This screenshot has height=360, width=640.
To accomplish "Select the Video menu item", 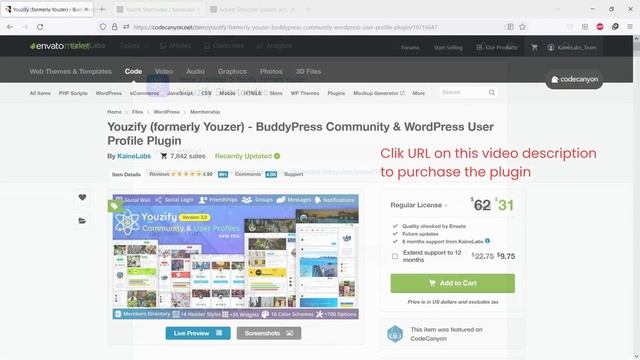I will tap(164, 71).
